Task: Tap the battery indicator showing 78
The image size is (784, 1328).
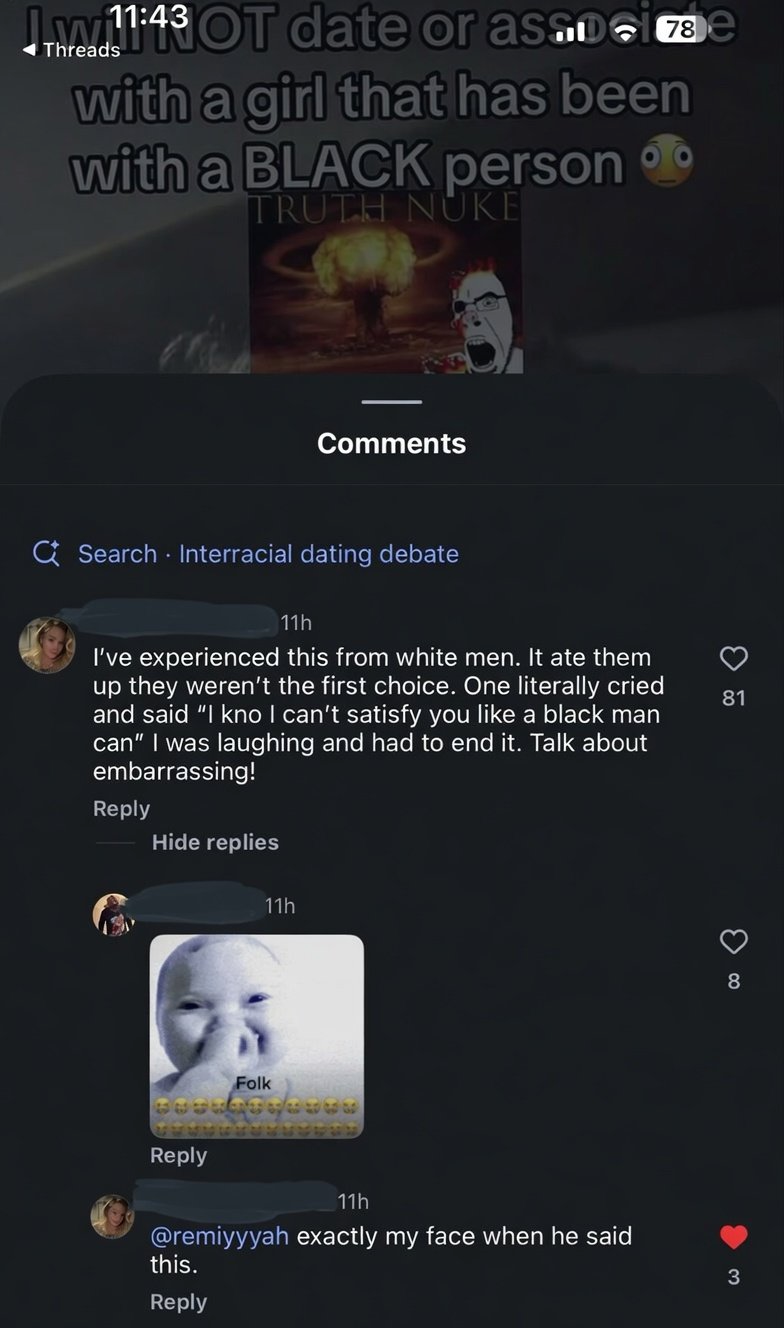Action: 679,29
